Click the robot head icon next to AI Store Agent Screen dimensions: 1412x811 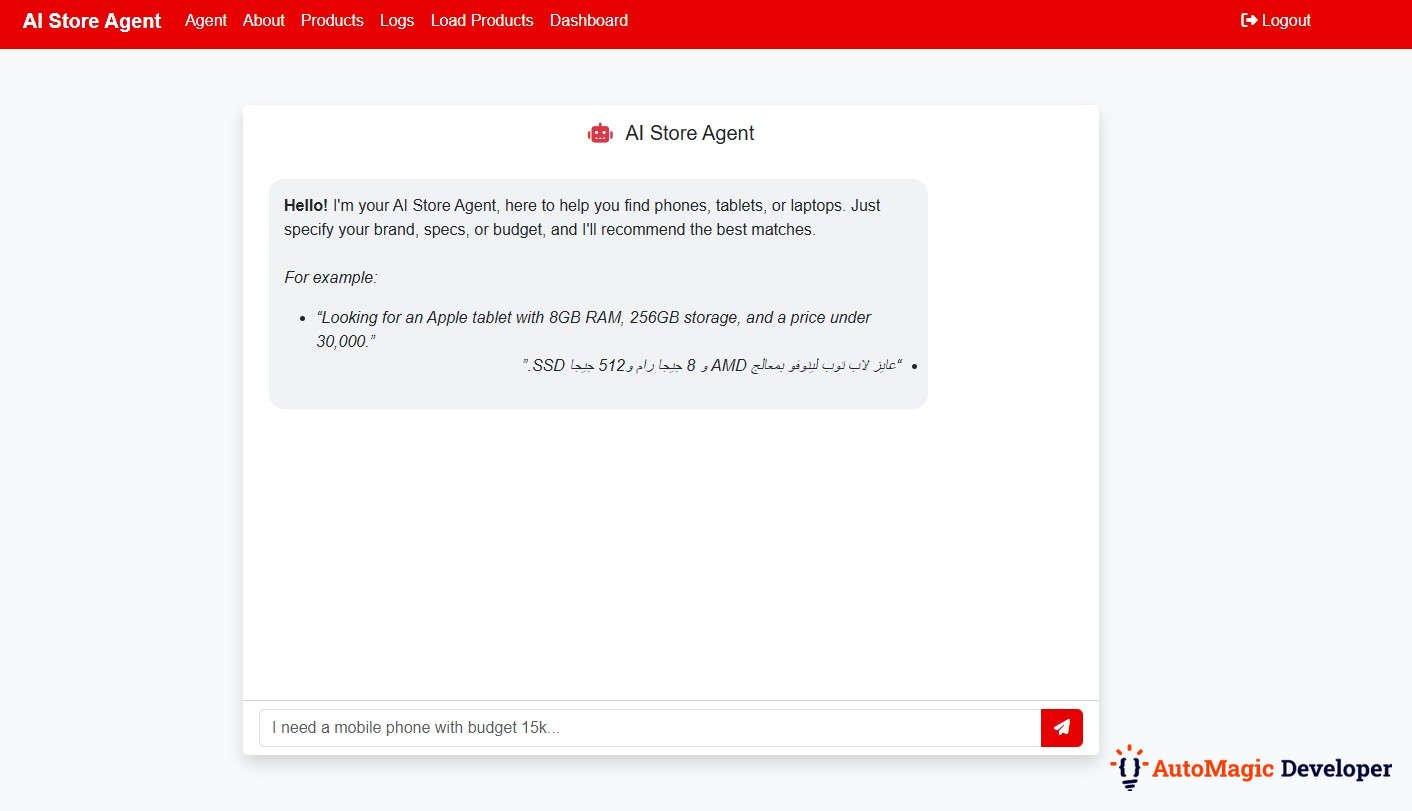(x=600, y=132)
